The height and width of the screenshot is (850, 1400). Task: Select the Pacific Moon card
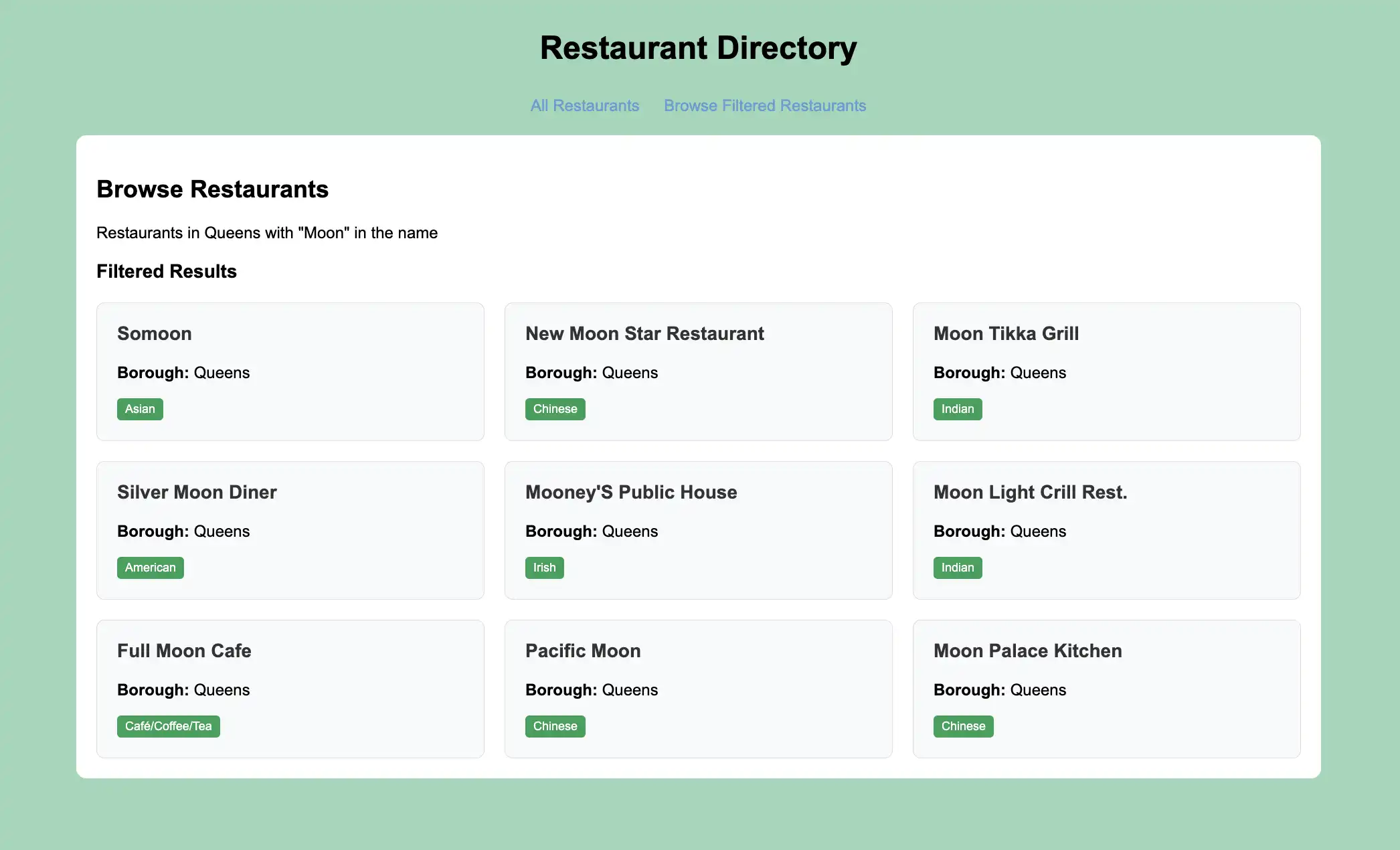698,689
